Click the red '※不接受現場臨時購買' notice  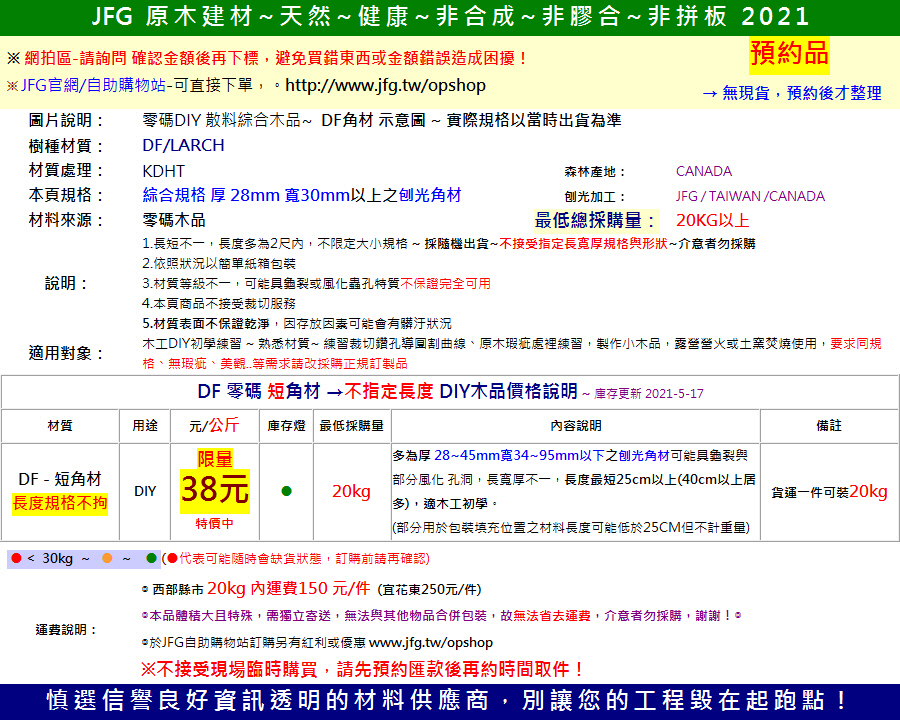pyautogui.click(x=362, y=669)
